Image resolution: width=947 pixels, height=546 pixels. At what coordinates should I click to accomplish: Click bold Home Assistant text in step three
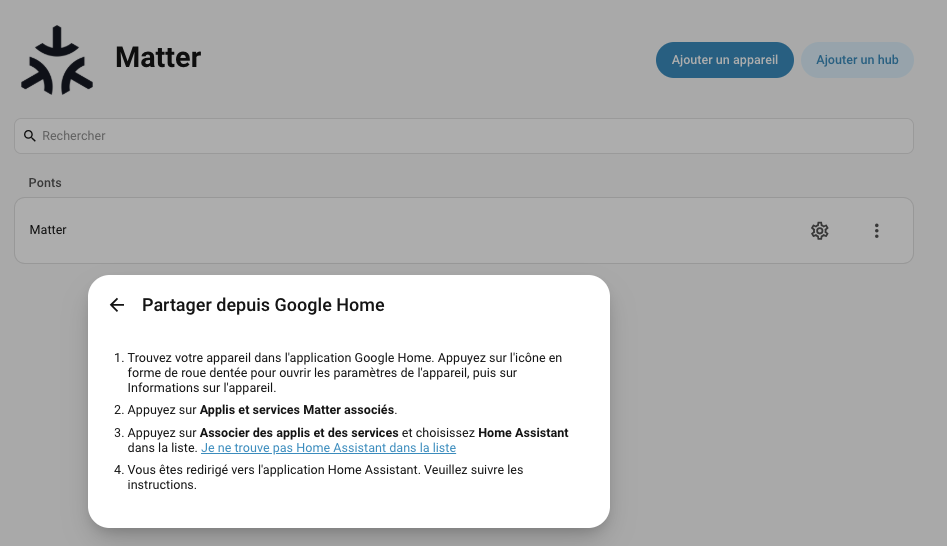pos(523,432)
